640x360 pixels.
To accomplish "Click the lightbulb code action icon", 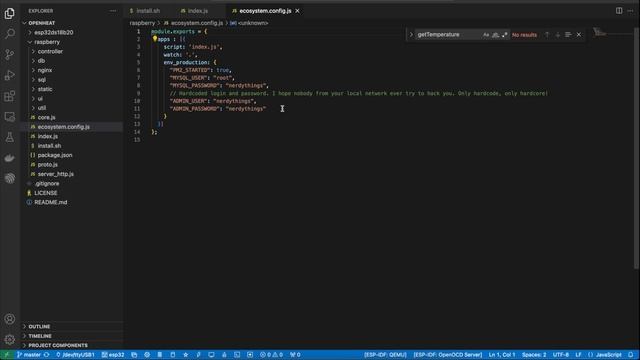I will (x=155, y=39).
